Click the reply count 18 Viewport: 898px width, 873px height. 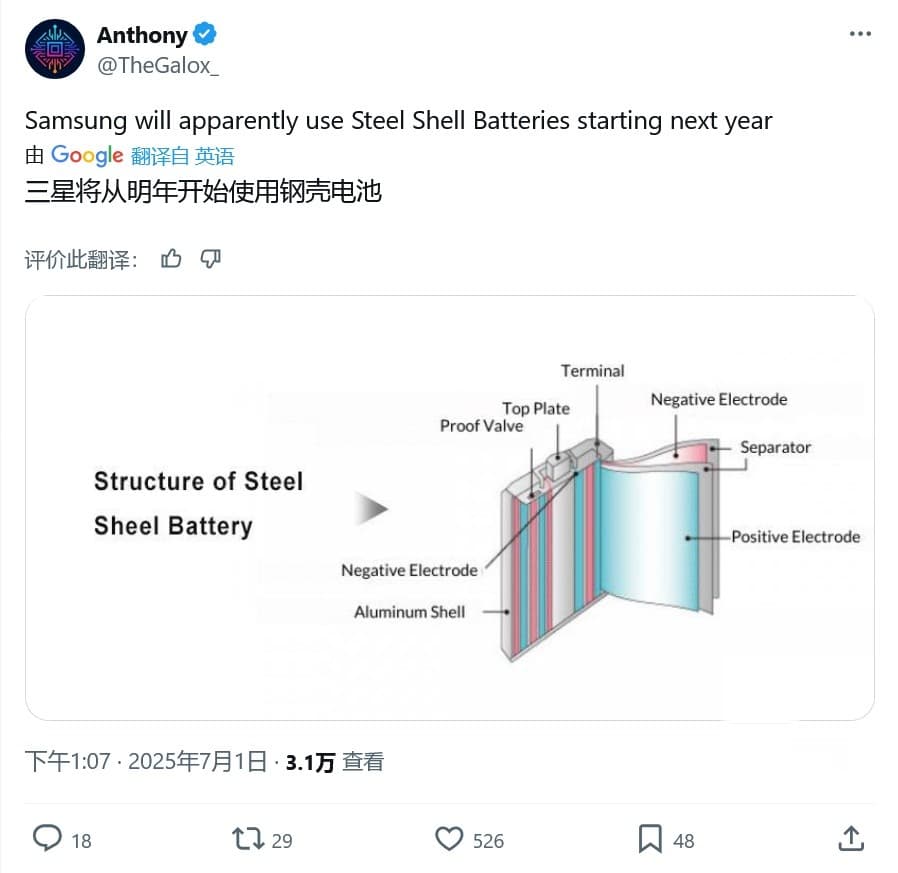click(x=81, y=840)
